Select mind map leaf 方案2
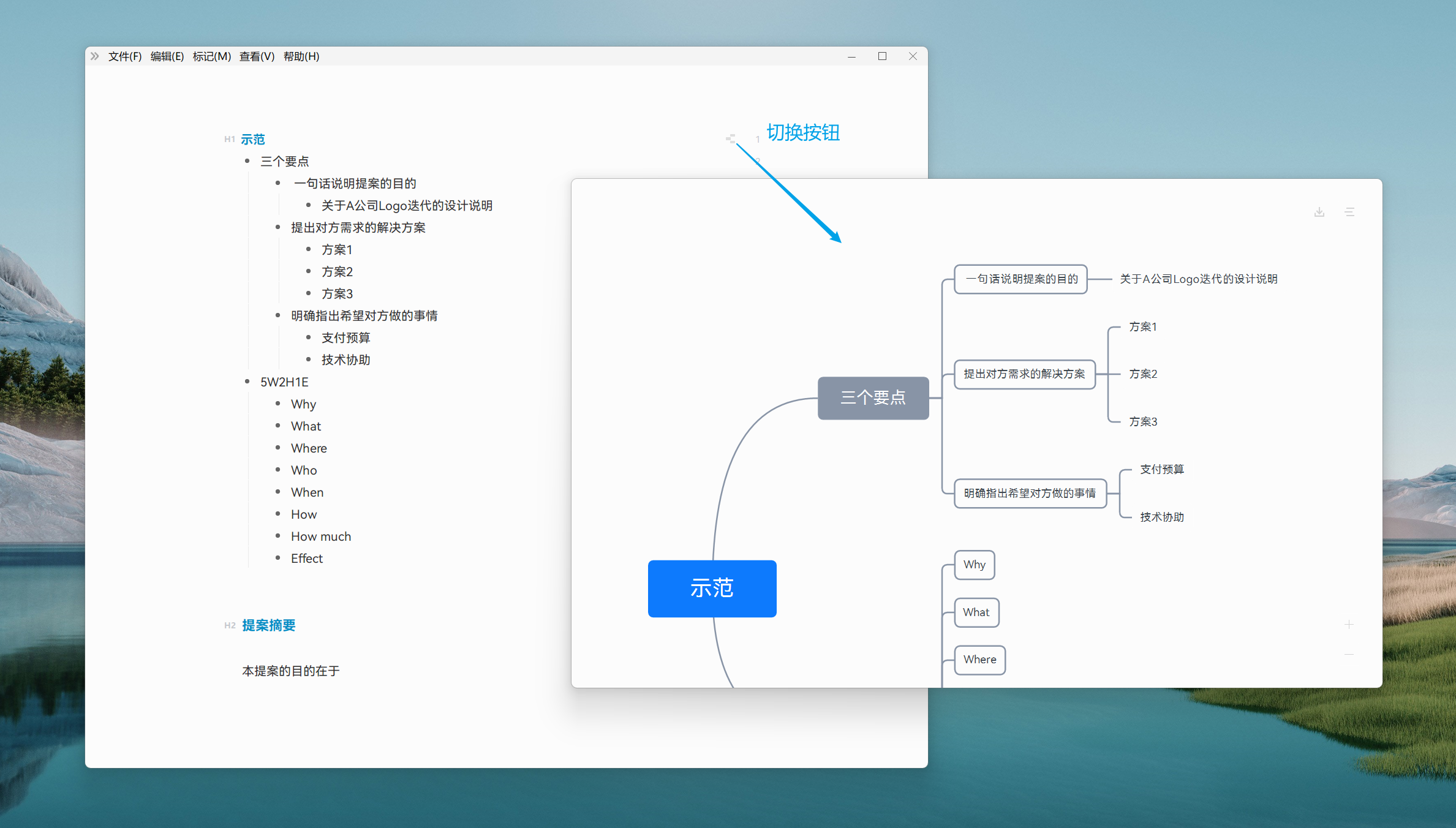The width and height of the screenshot is (1456, 828). pyautogui.click(x=1143, y=374)
